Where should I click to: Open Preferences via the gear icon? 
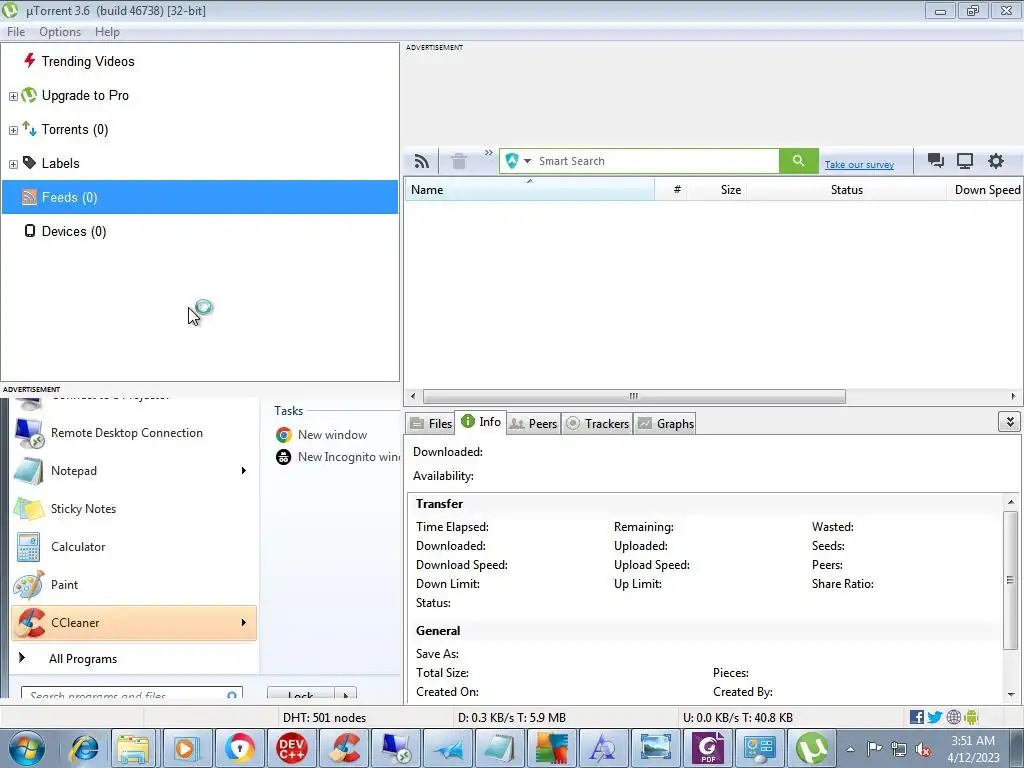(x=995, y=161)
